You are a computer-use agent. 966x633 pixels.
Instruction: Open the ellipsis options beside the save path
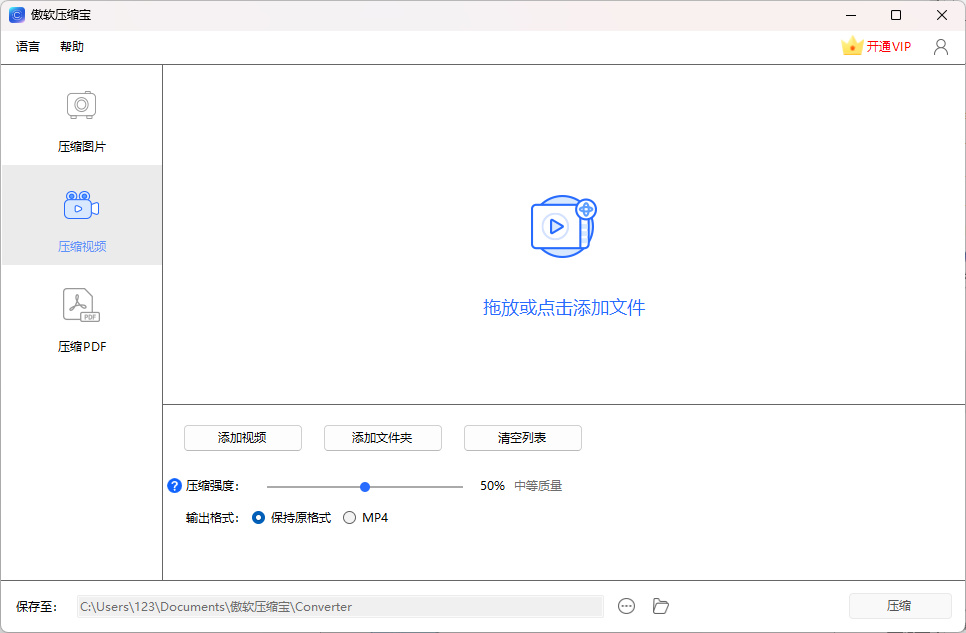tap(626, 606)
